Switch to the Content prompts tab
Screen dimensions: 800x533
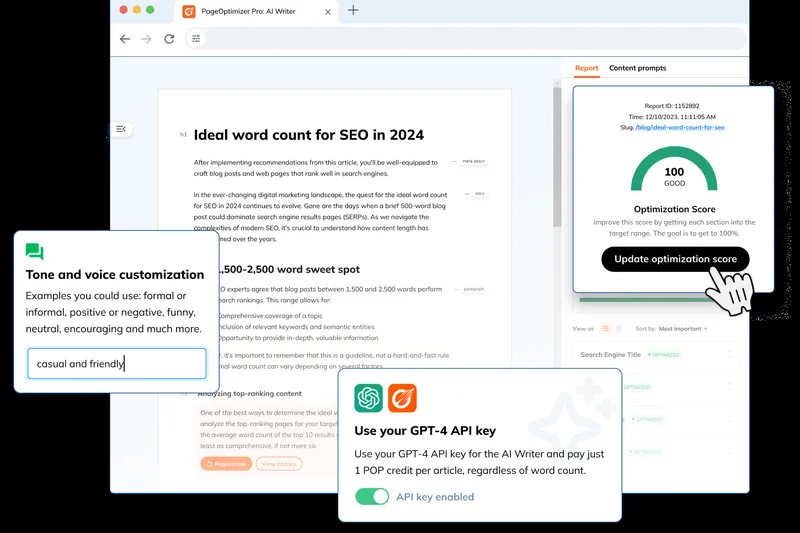coord(637,68)
